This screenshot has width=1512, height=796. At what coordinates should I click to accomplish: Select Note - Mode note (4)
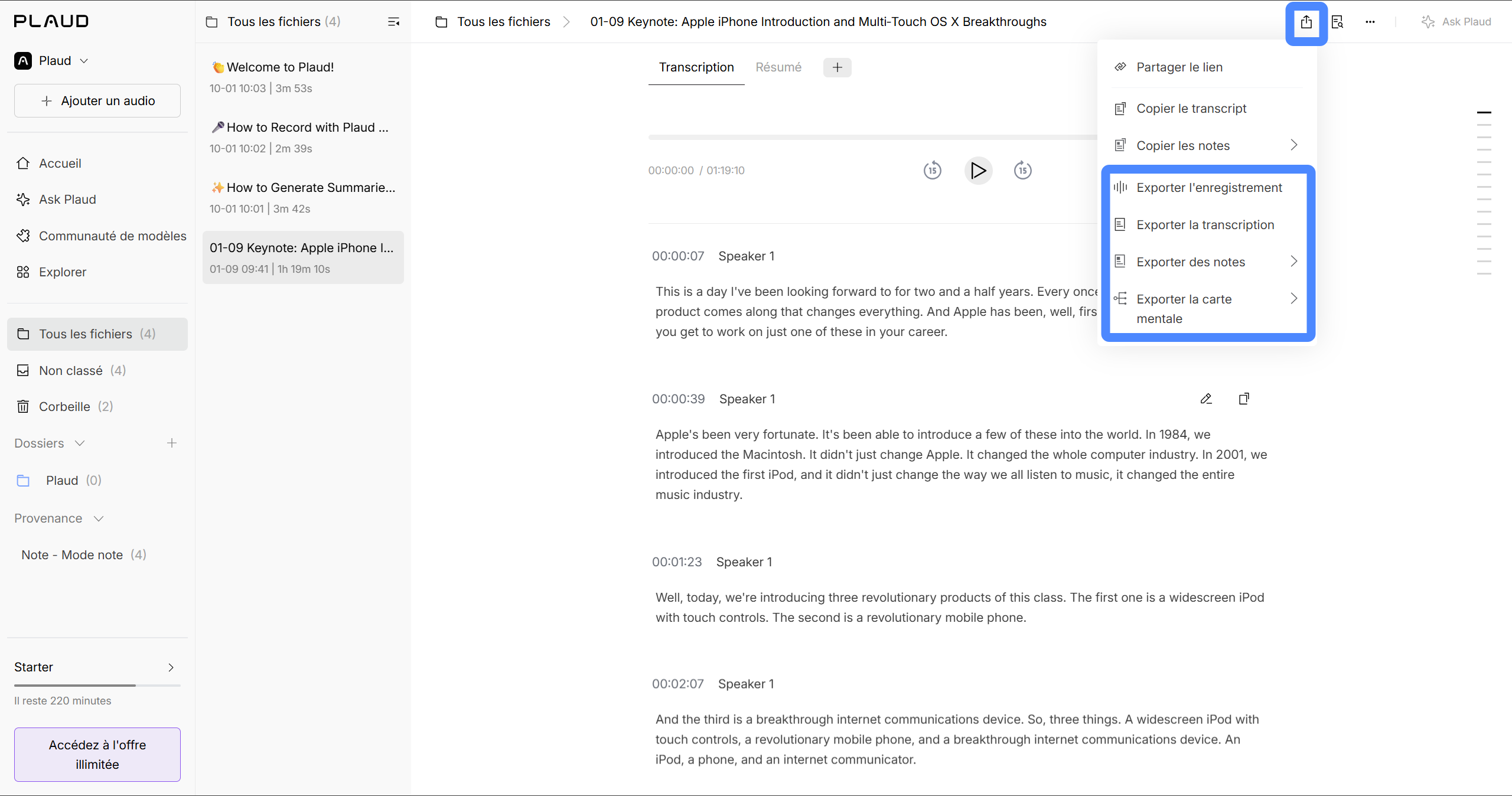coord(84,555)
